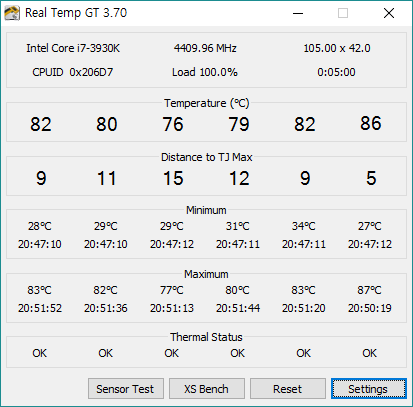Image resolution: width=413 pixels, height=407 pixels.
Task: Open the Settings dialog
Action: pos(369,388)
